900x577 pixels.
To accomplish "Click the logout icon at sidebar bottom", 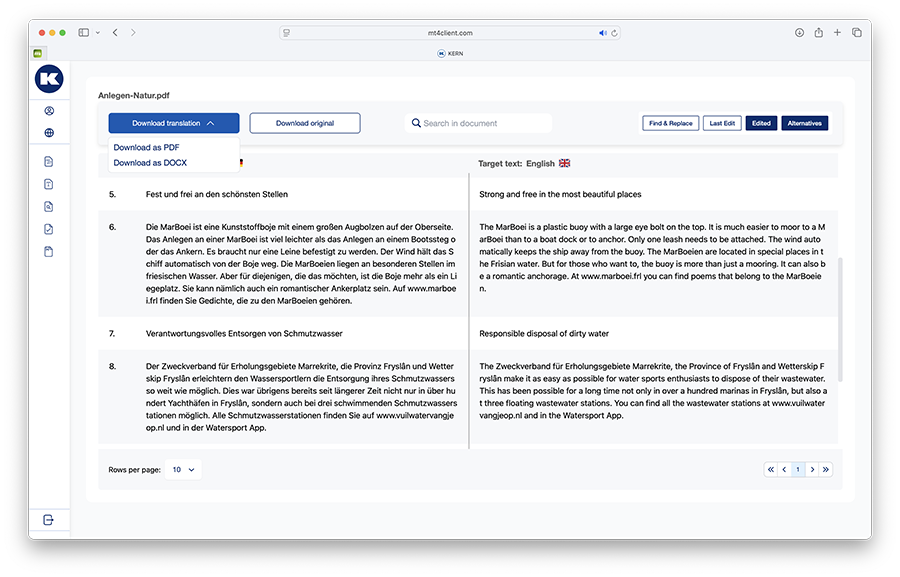I will (49, 520).
